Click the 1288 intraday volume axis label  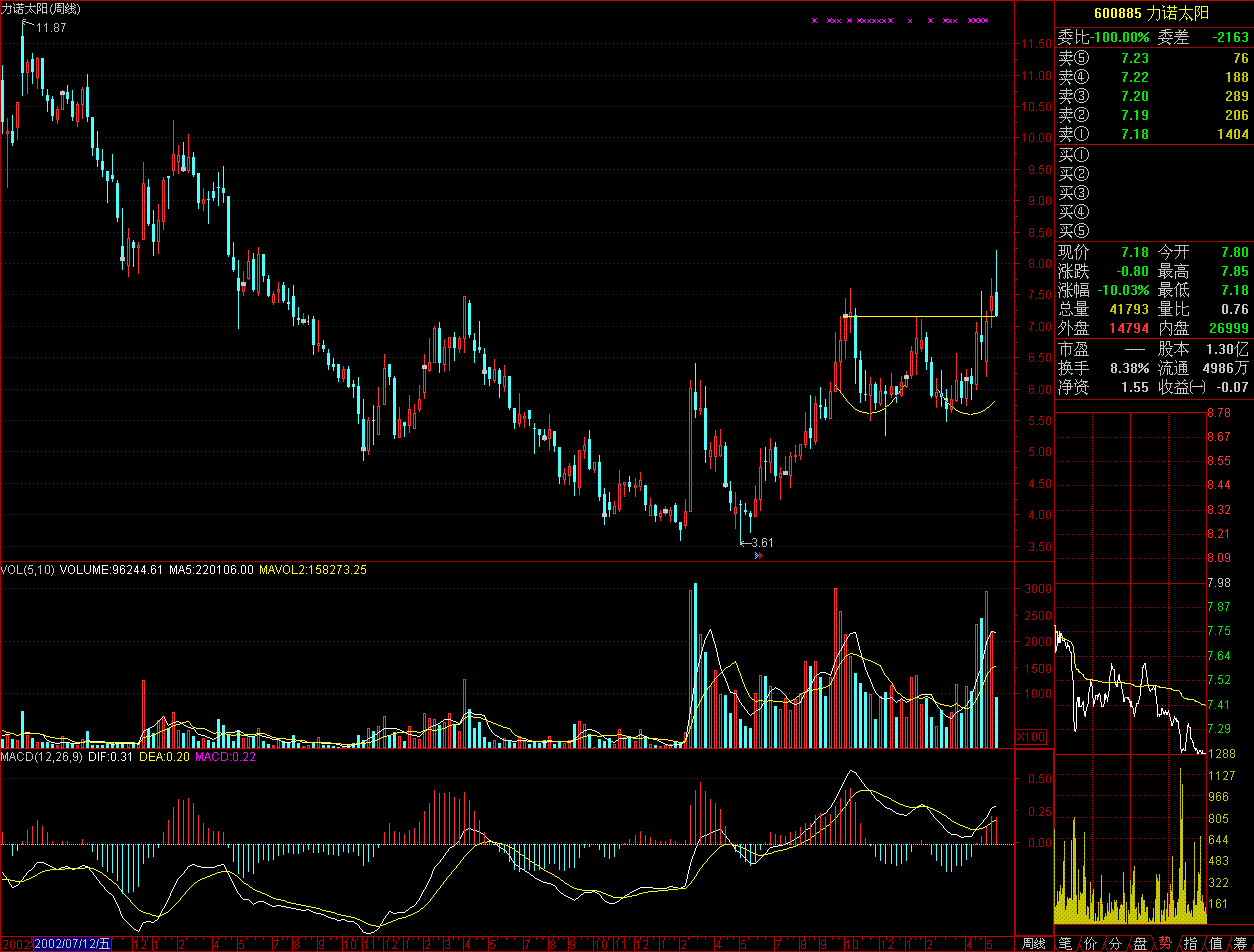point(1220,754)
